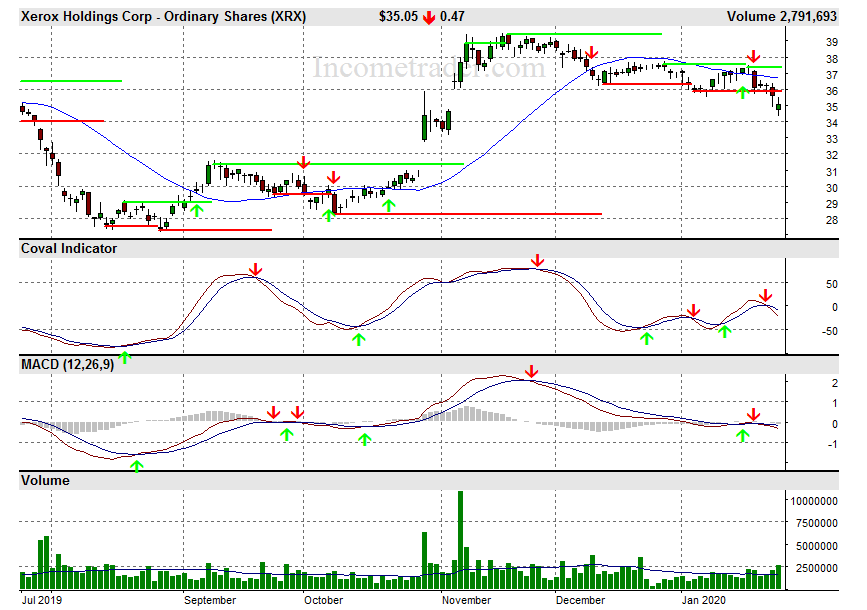Click the 39 price axis label

(832, 42)
